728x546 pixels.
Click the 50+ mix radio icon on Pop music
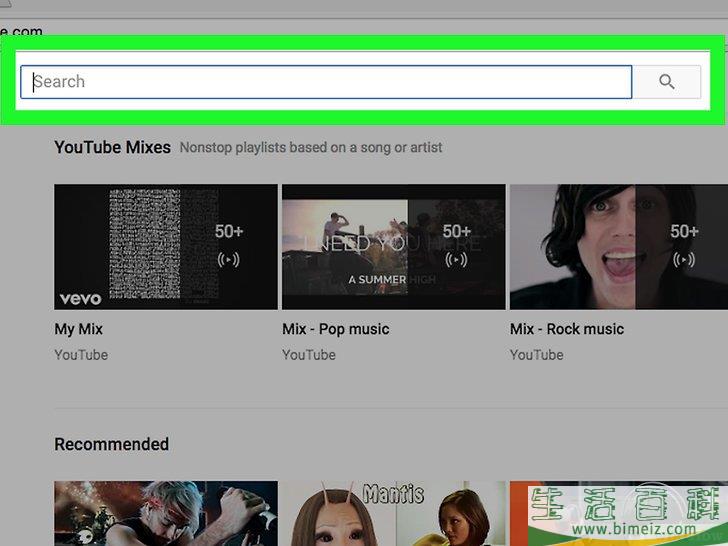pos(456,260)
